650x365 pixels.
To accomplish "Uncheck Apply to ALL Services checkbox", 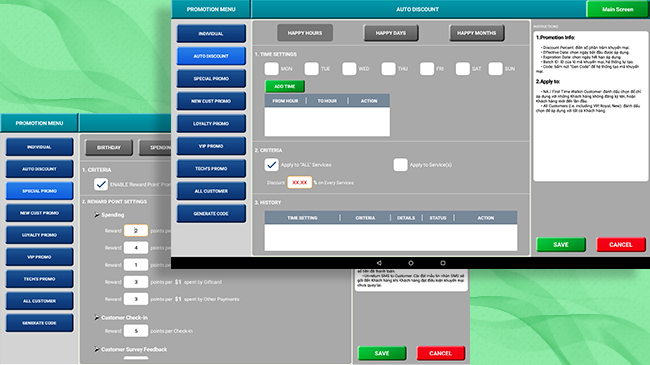I will coord(272,165).
